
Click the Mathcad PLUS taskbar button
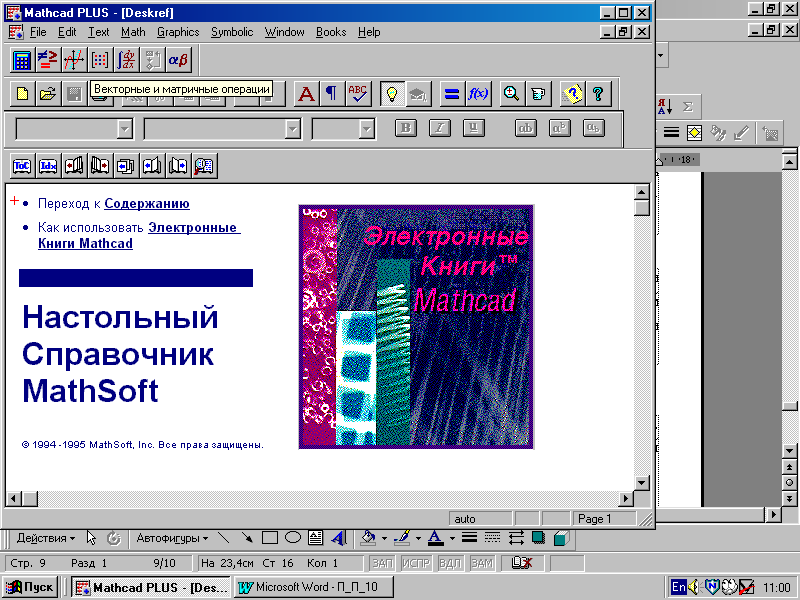(151, 587)
